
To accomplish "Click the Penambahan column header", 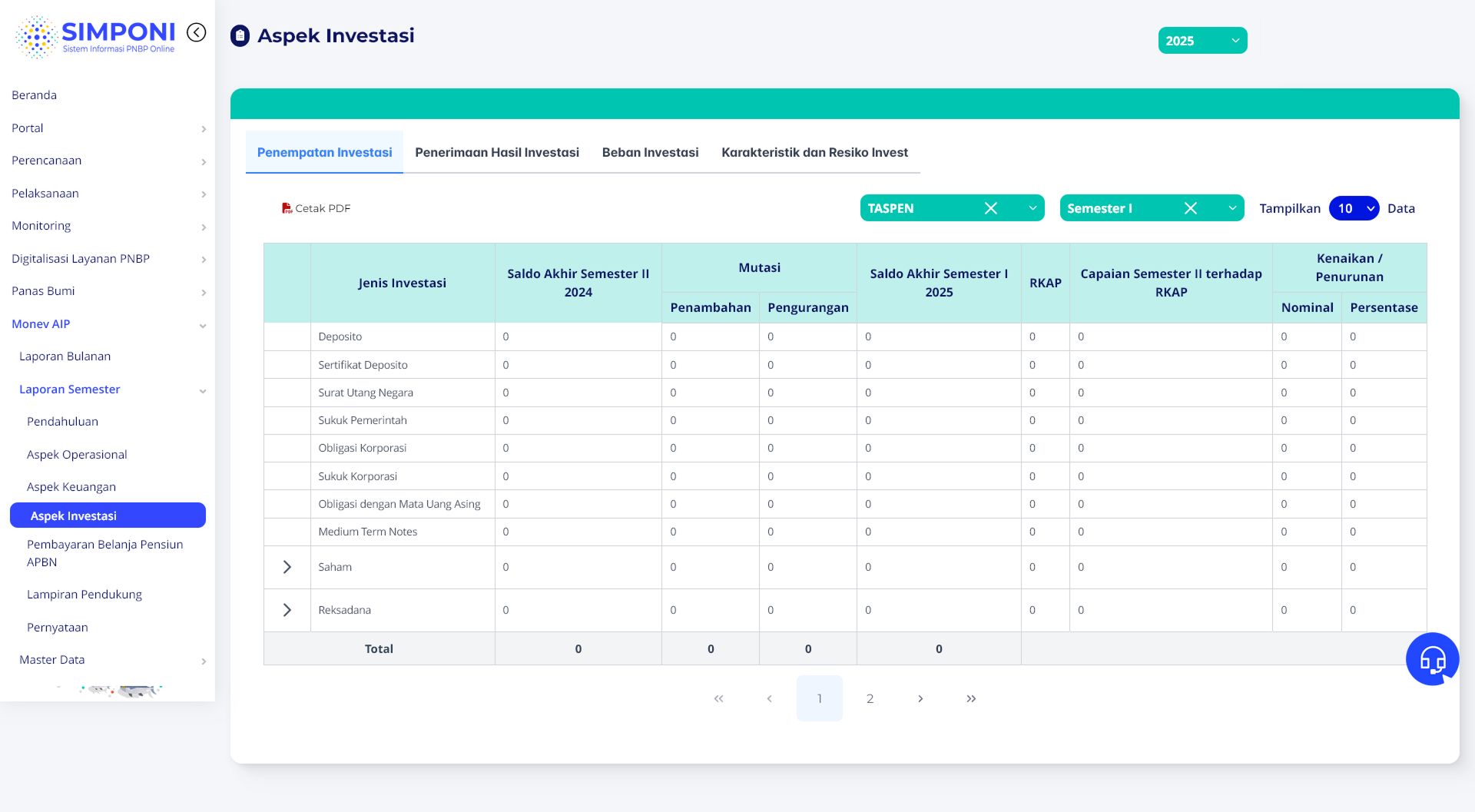I will click(711, 307).
